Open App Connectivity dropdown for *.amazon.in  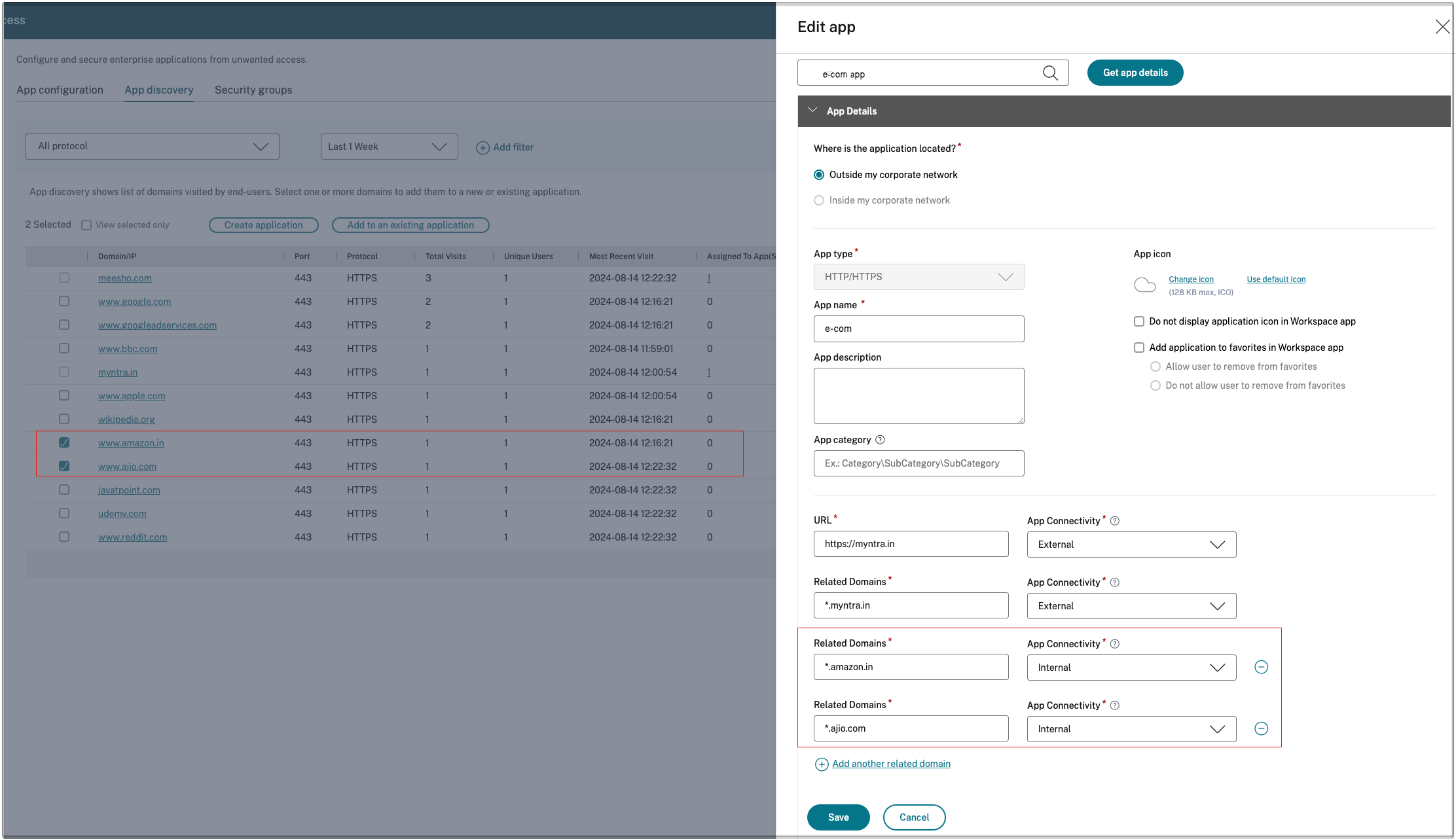click(1131, 668)
